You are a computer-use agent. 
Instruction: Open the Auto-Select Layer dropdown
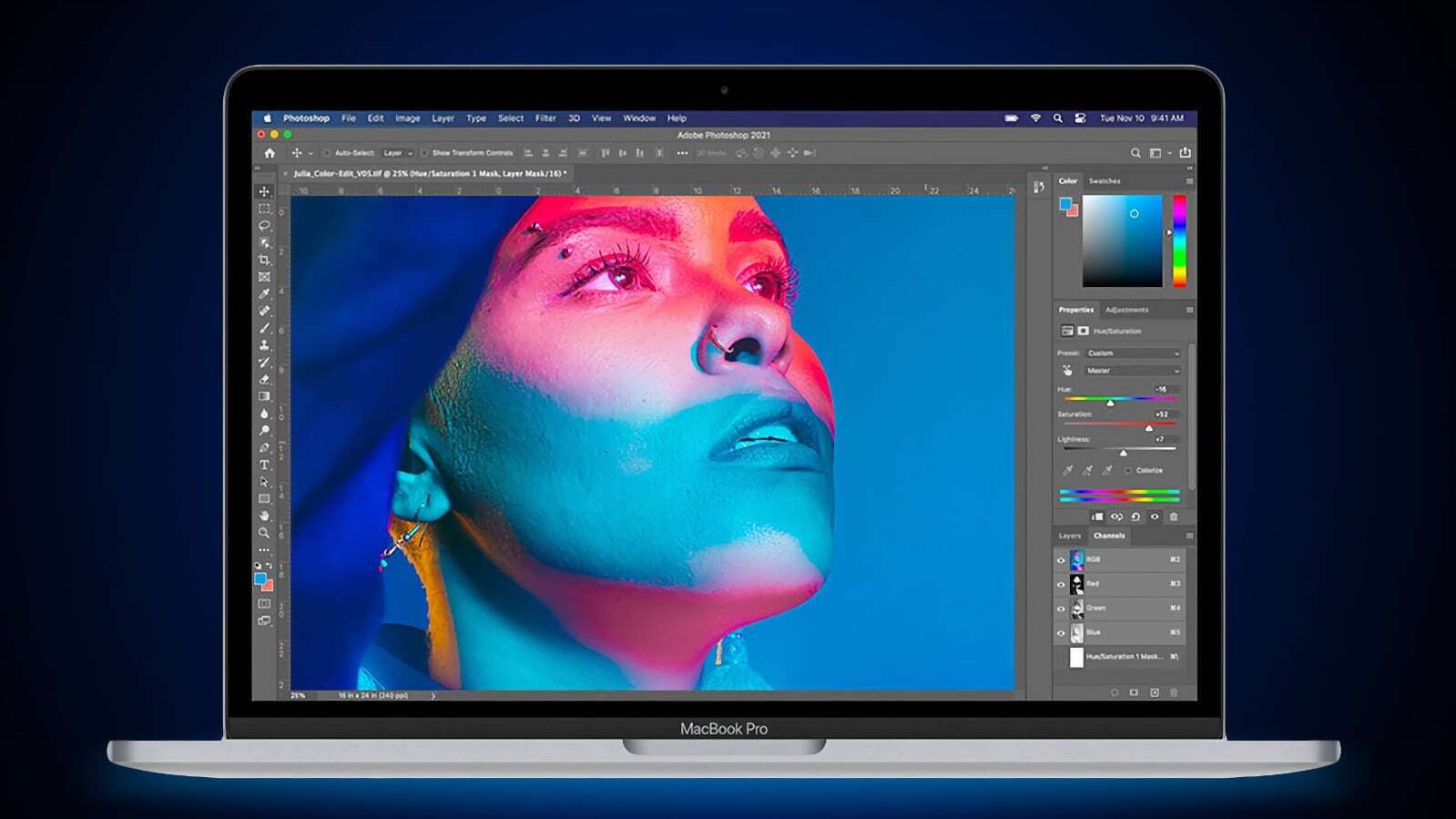(398, 153)
